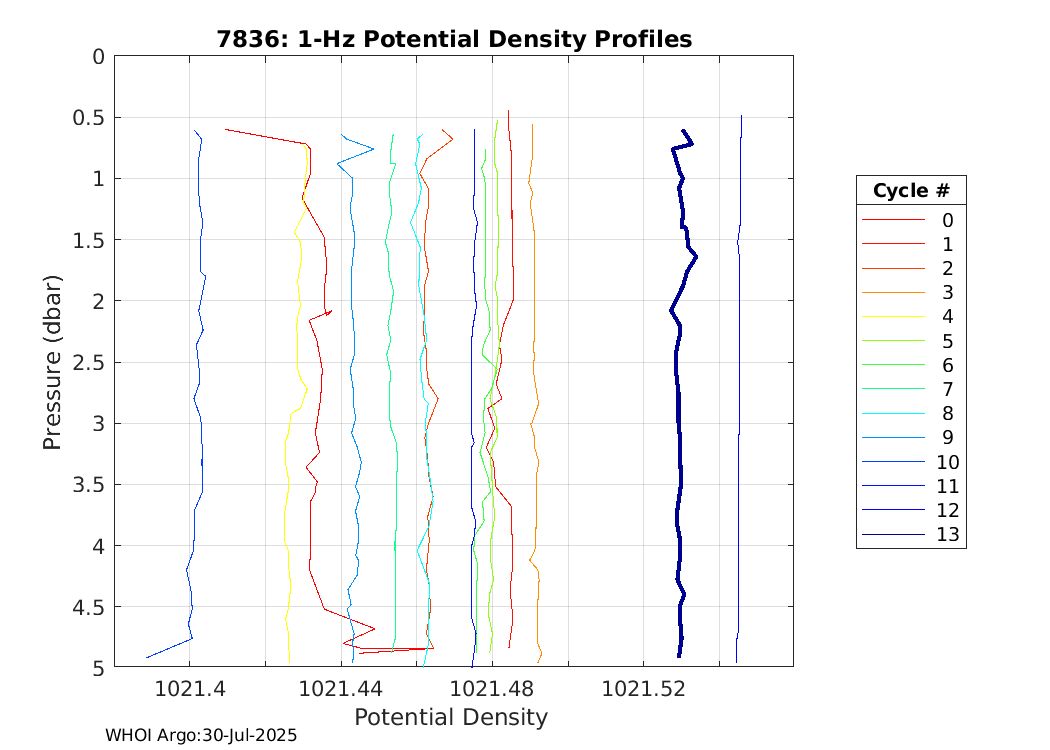Click the x-axis tick label 1021.52
This screenshot has height=750, width=1050.
pos(642,689)
